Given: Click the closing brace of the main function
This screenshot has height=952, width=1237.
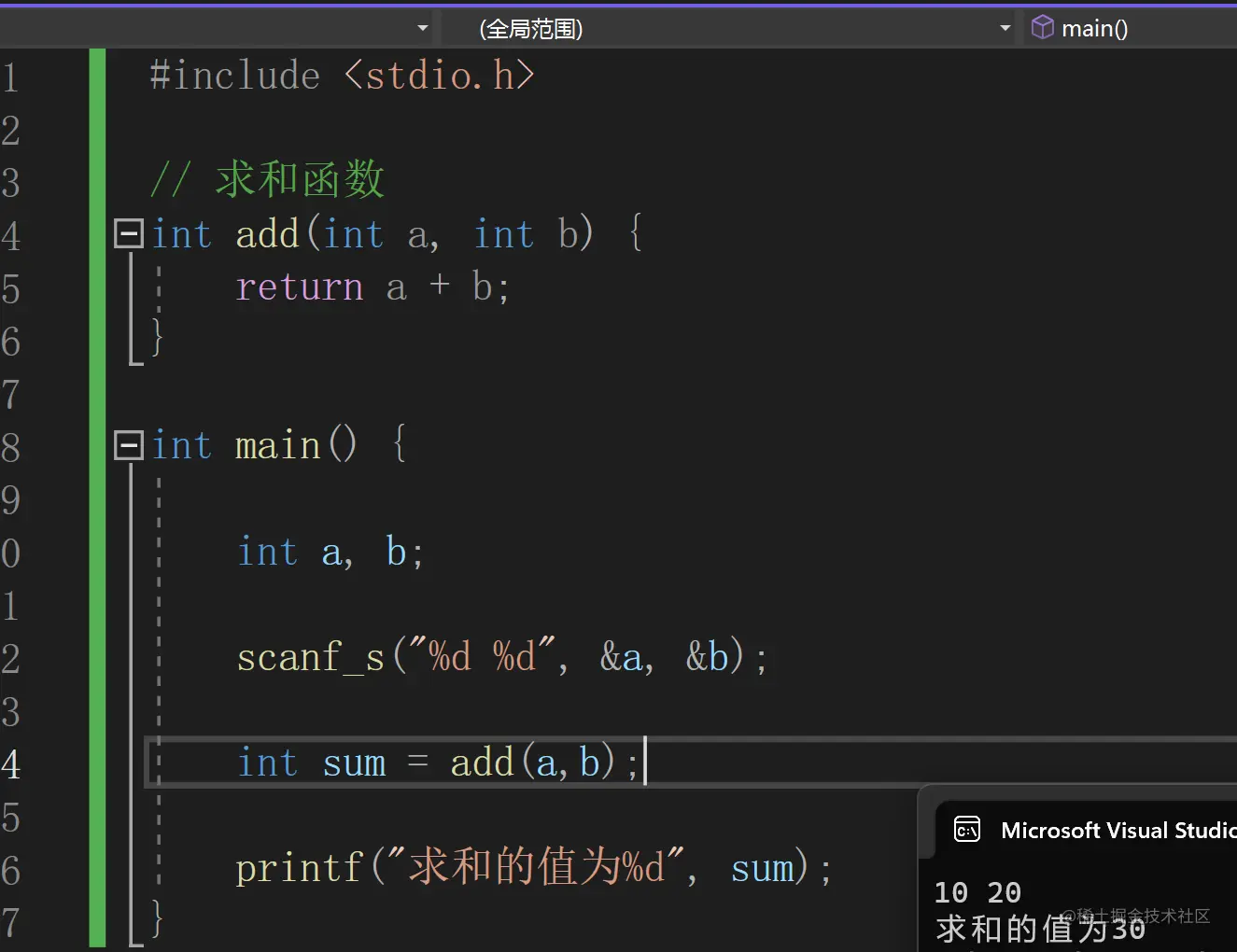Looking at the screenshot, I should point(157,919).
